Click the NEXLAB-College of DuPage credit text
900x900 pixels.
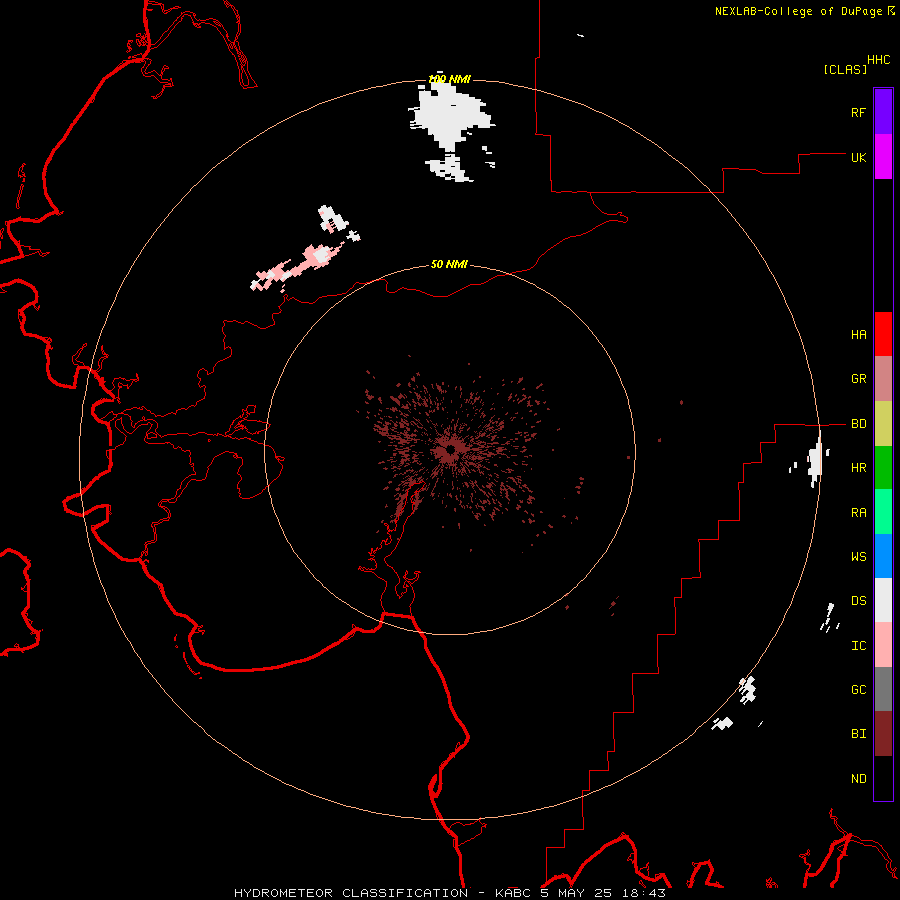pyautogui.click(x=798, y=11)
